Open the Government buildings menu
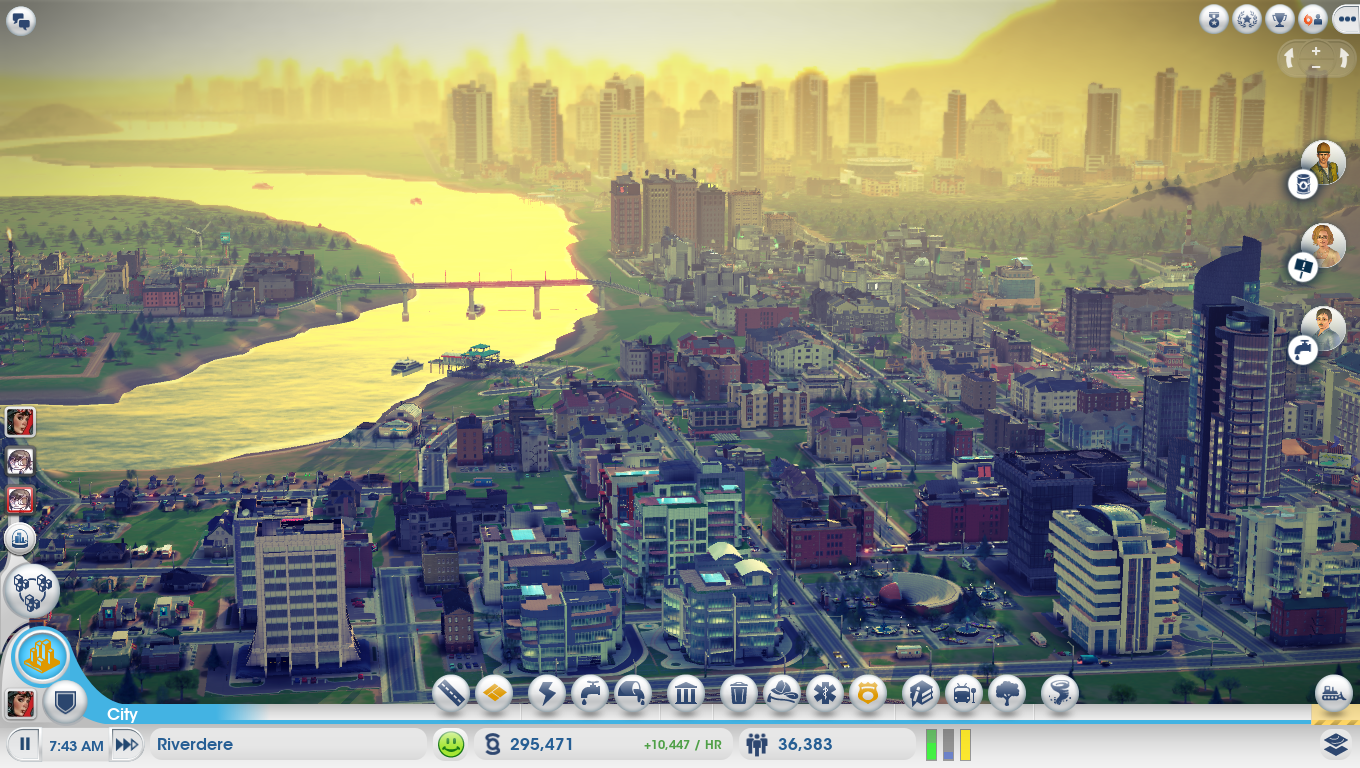Screen dimensions: 1360x768 (x=685, y=692)
